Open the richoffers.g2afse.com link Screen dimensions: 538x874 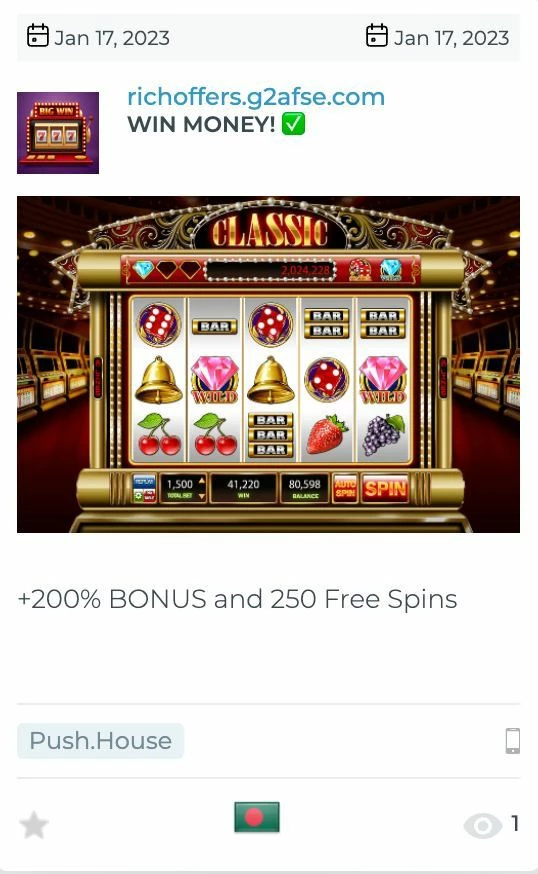pos(256,96)
